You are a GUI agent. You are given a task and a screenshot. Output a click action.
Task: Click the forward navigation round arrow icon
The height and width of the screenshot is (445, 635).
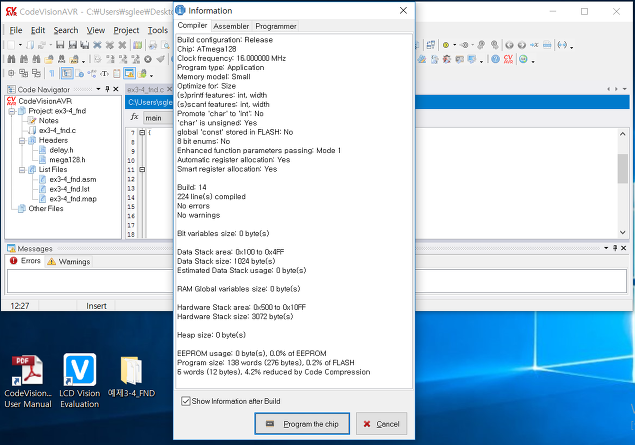pyautogui.click(x=522, y=45)
